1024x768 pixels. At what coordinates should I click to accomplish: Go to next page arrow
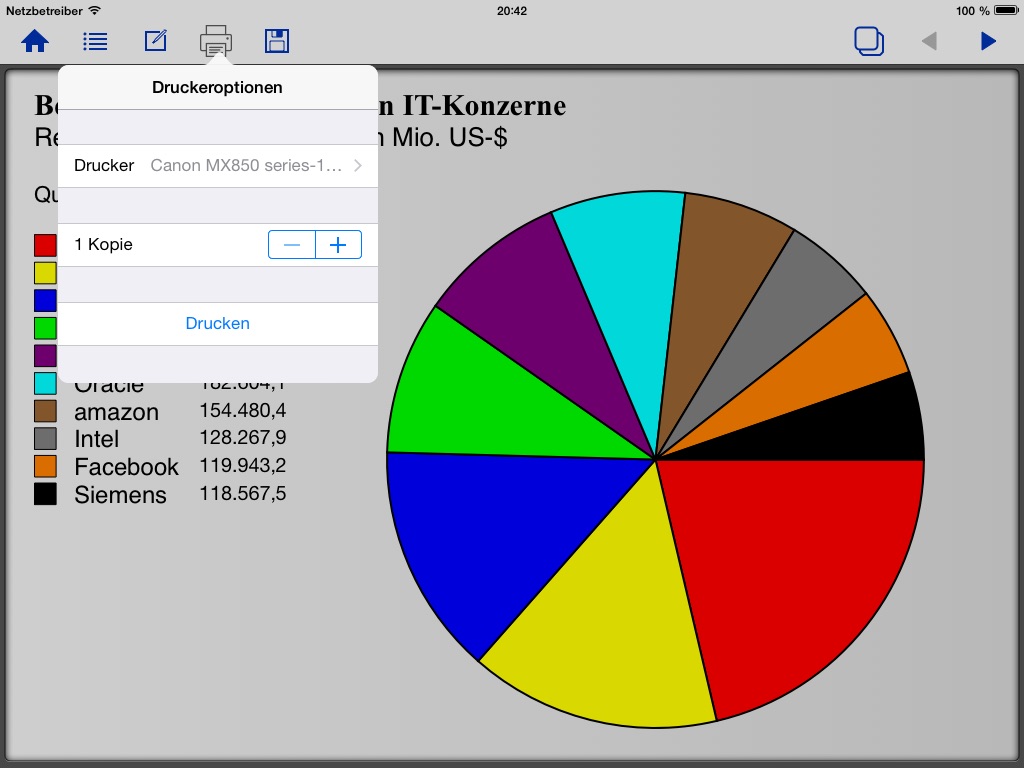[x=988, y=41]
